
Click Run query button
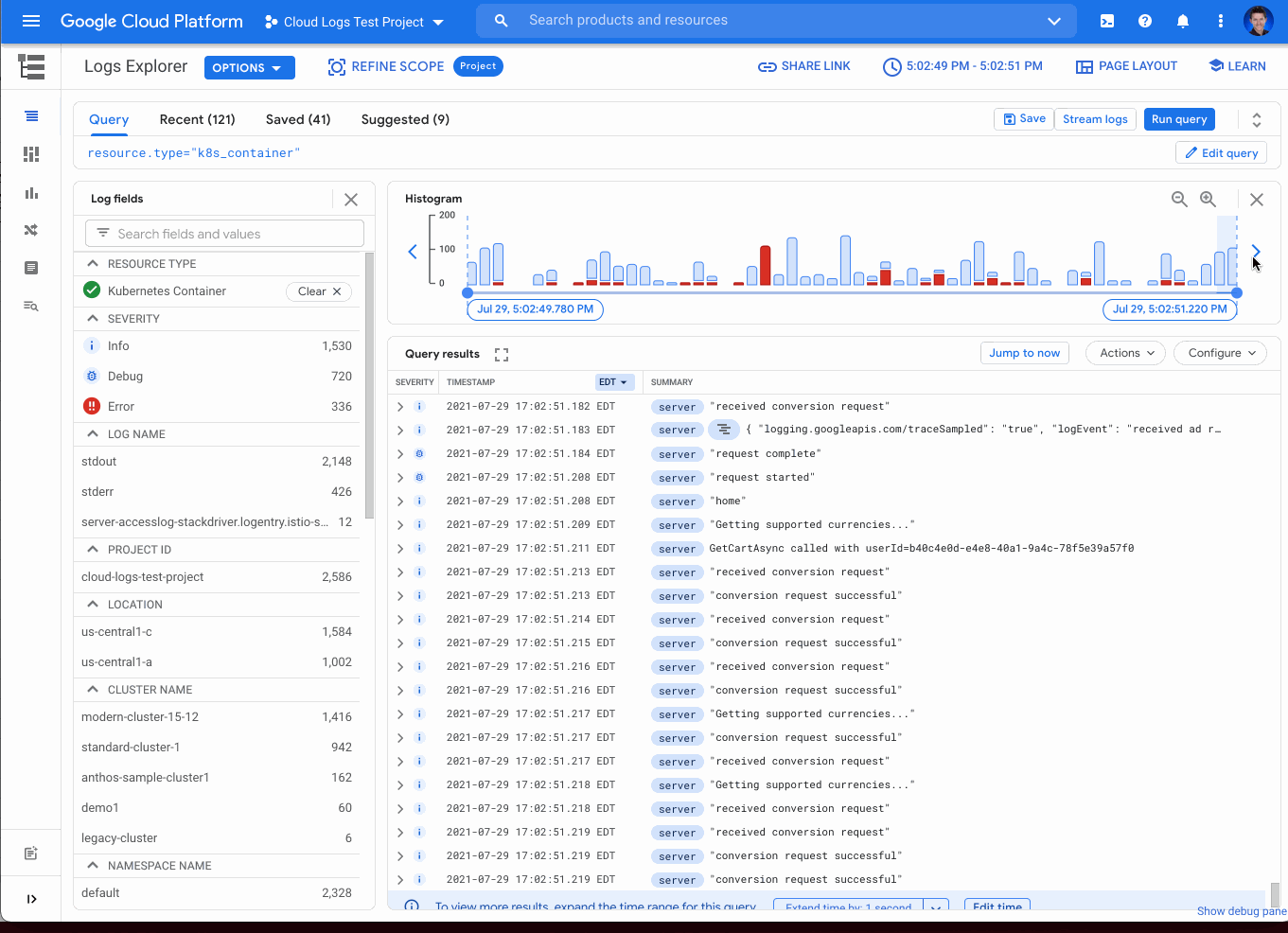[1179, 119]
